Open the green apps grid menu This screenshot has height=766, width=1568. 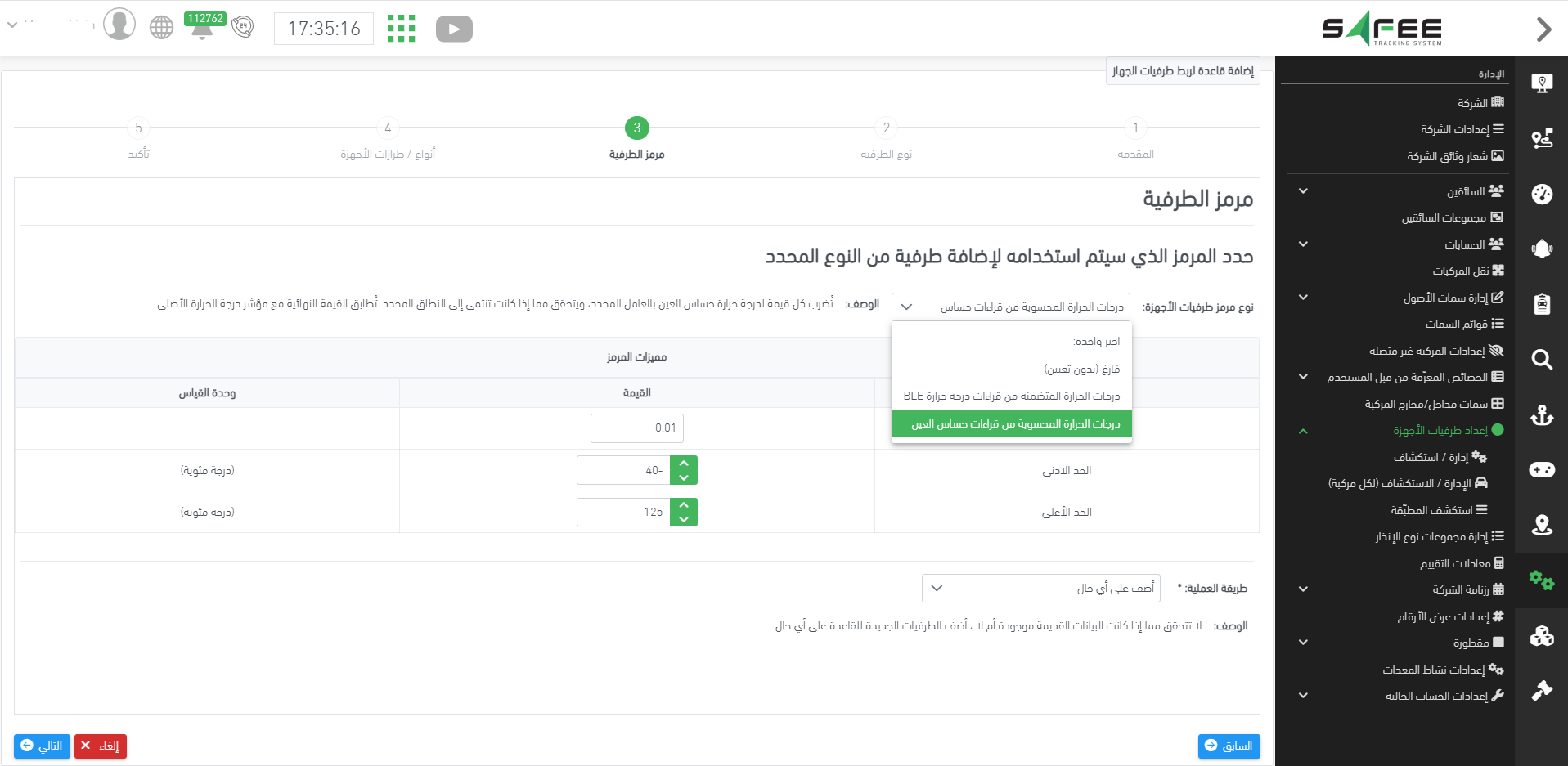401,29
